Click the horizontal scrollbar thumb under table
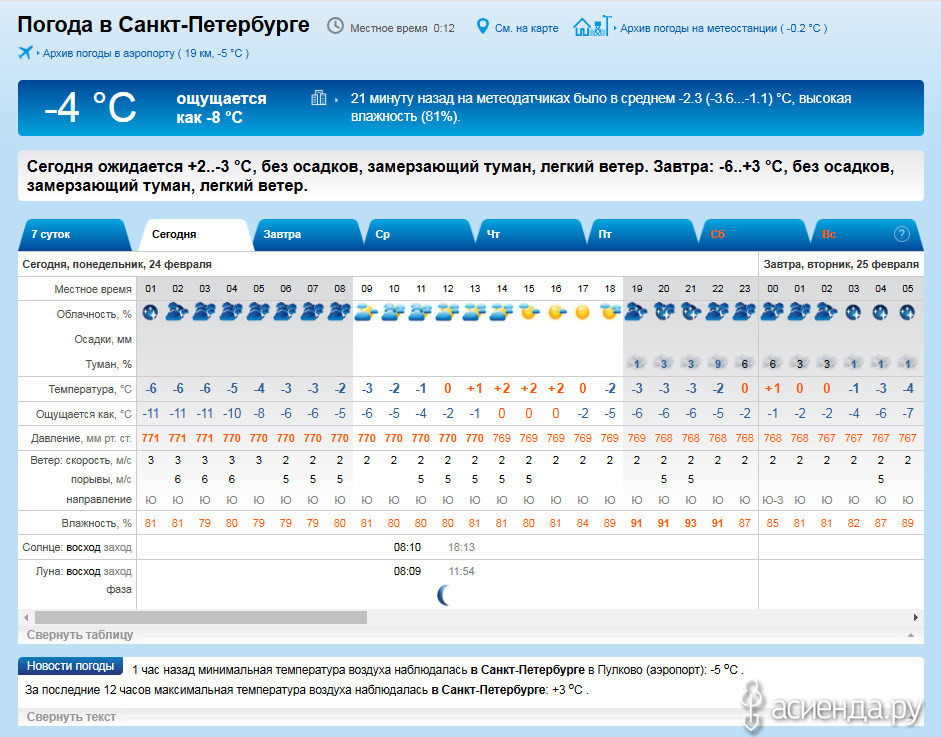This screenshot has width=941, height=737. click(x=200, y=618)
